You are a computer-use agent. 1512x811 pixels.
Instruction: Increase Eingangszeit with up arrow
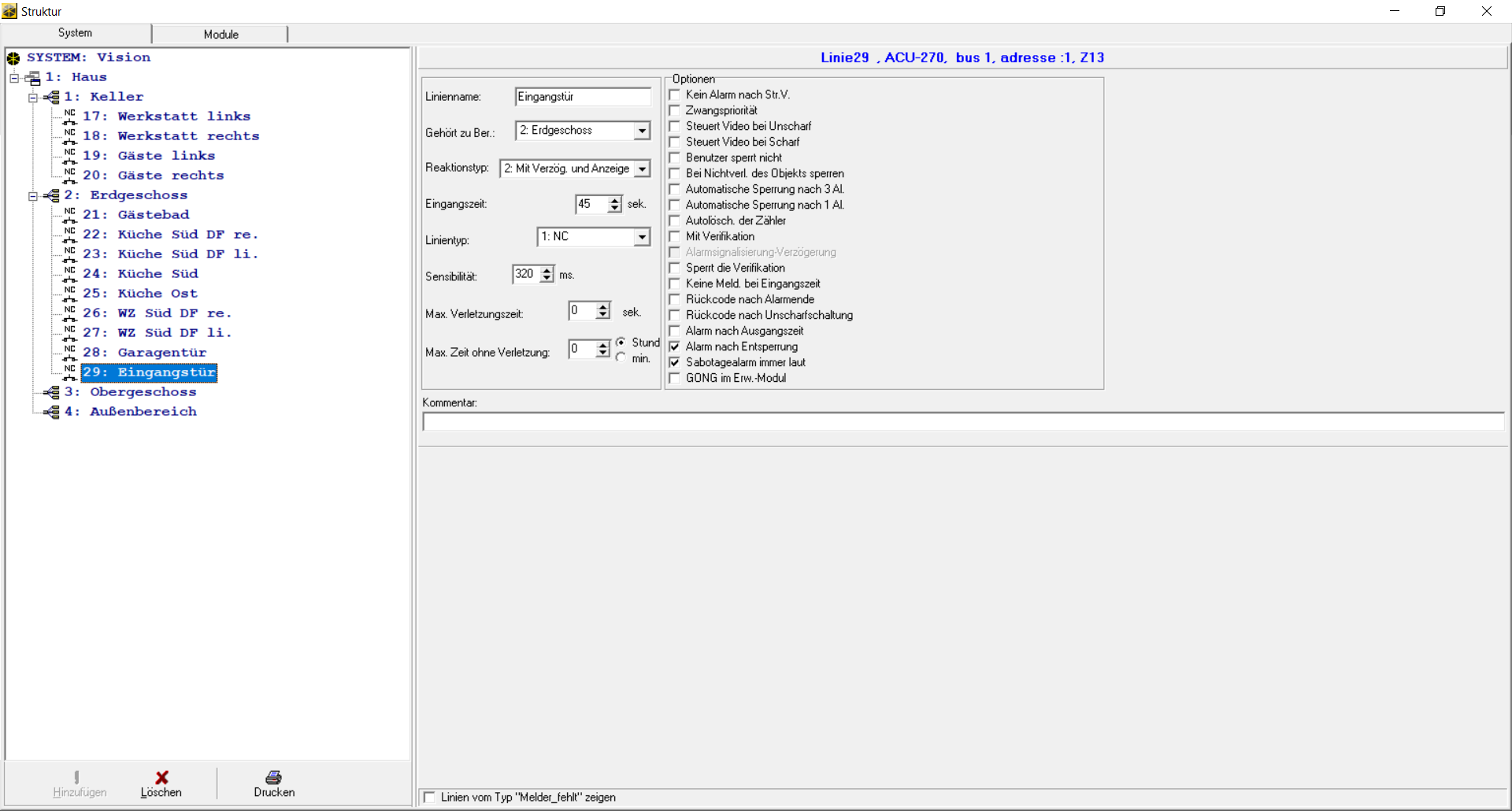pyautogui.click(x=615, y=200)
